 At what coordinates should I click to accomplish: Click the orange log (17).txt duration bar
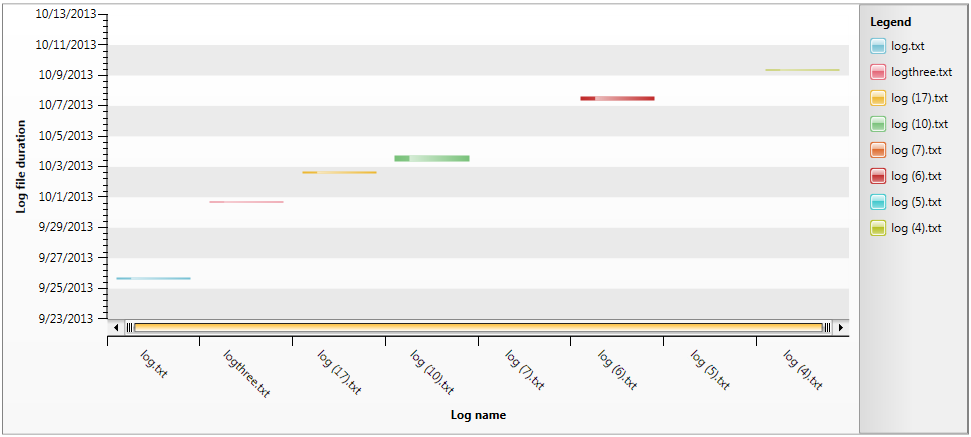(x=339, y=172)
